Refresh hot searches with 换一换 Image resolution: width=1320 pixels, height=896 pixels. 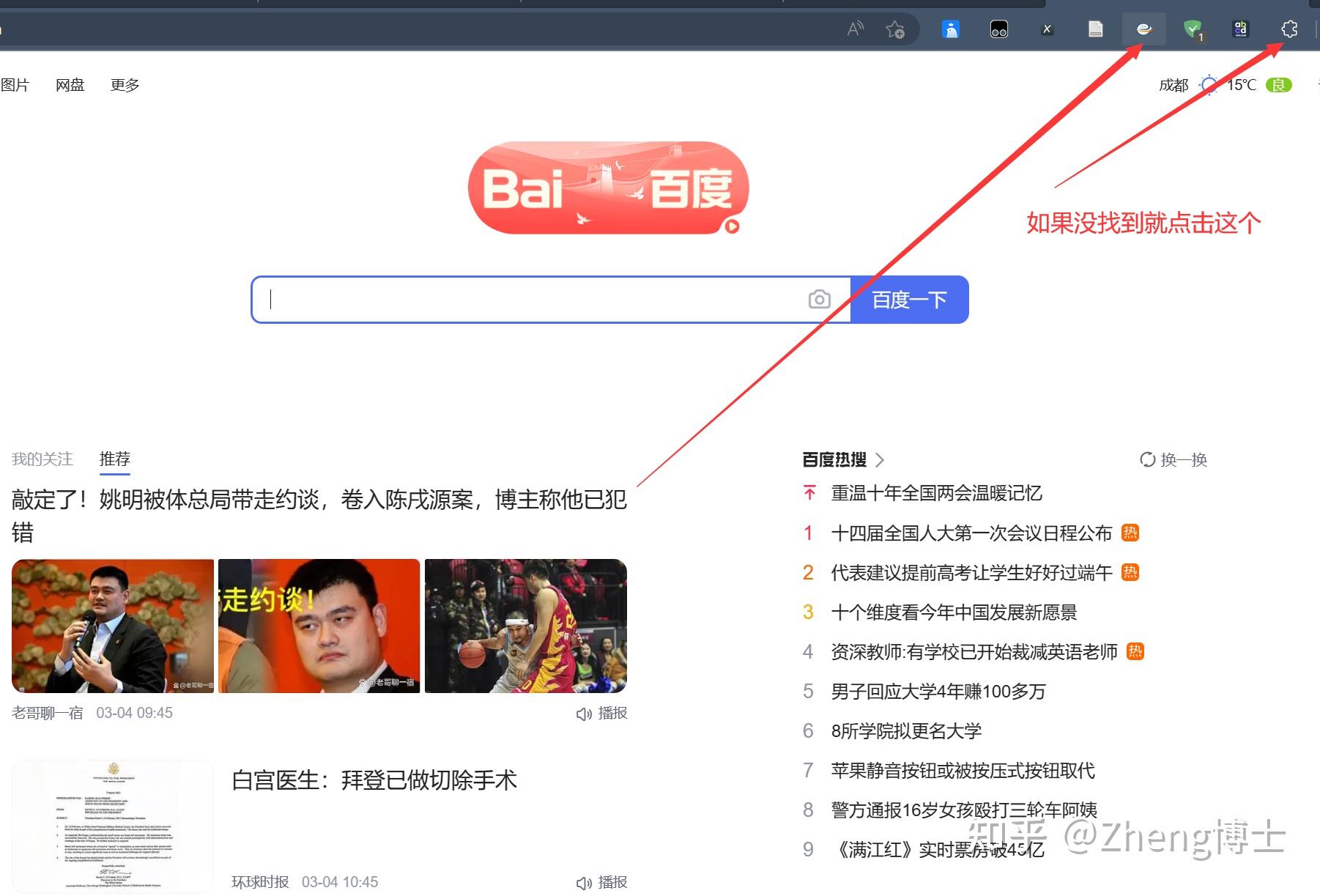pyautogui.click(x=1173, y=459)
